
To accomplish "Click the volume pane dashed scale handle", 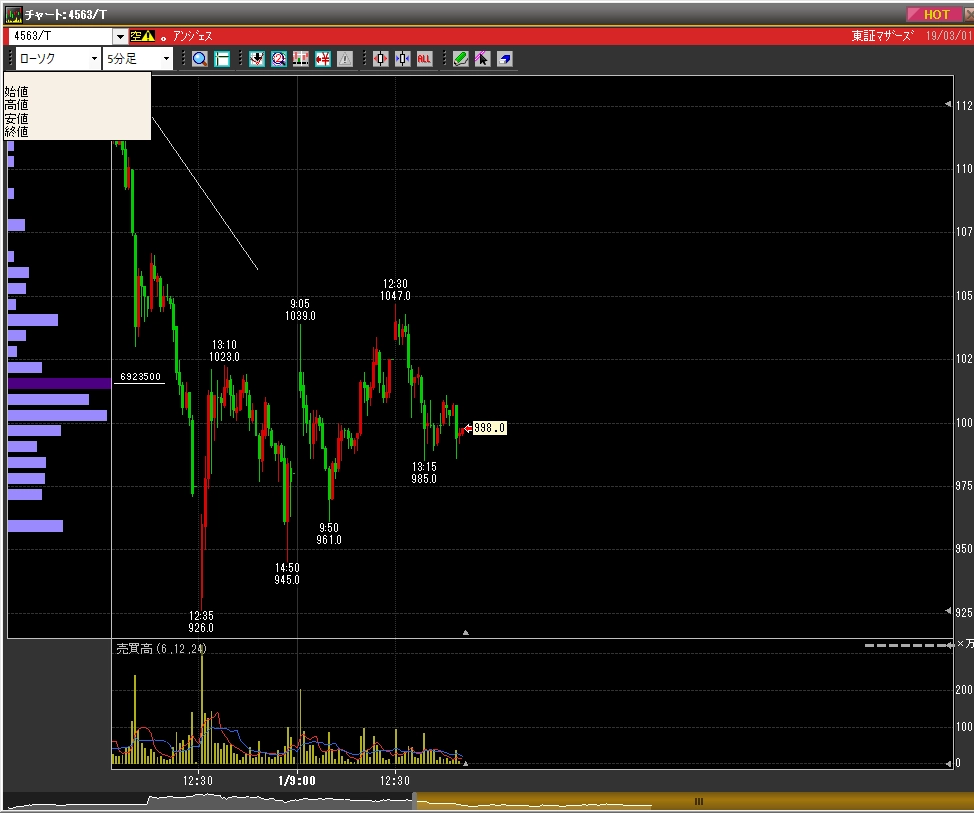I will coord(909,645).
